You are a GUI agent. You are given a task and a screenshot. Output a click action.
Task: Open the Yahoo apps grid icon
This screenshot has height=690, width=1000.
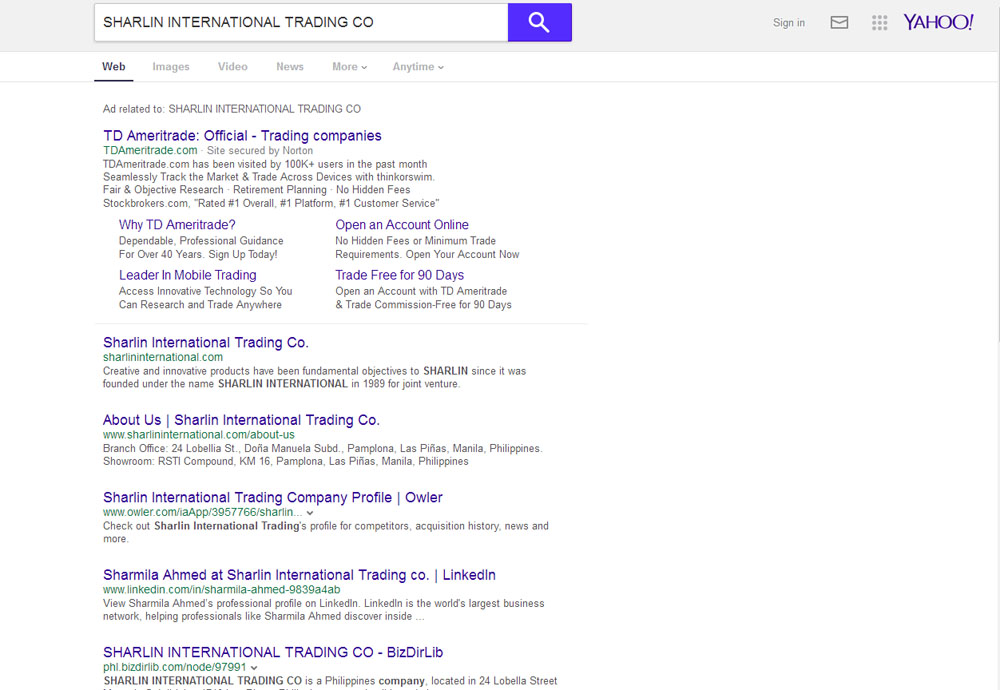879,23
